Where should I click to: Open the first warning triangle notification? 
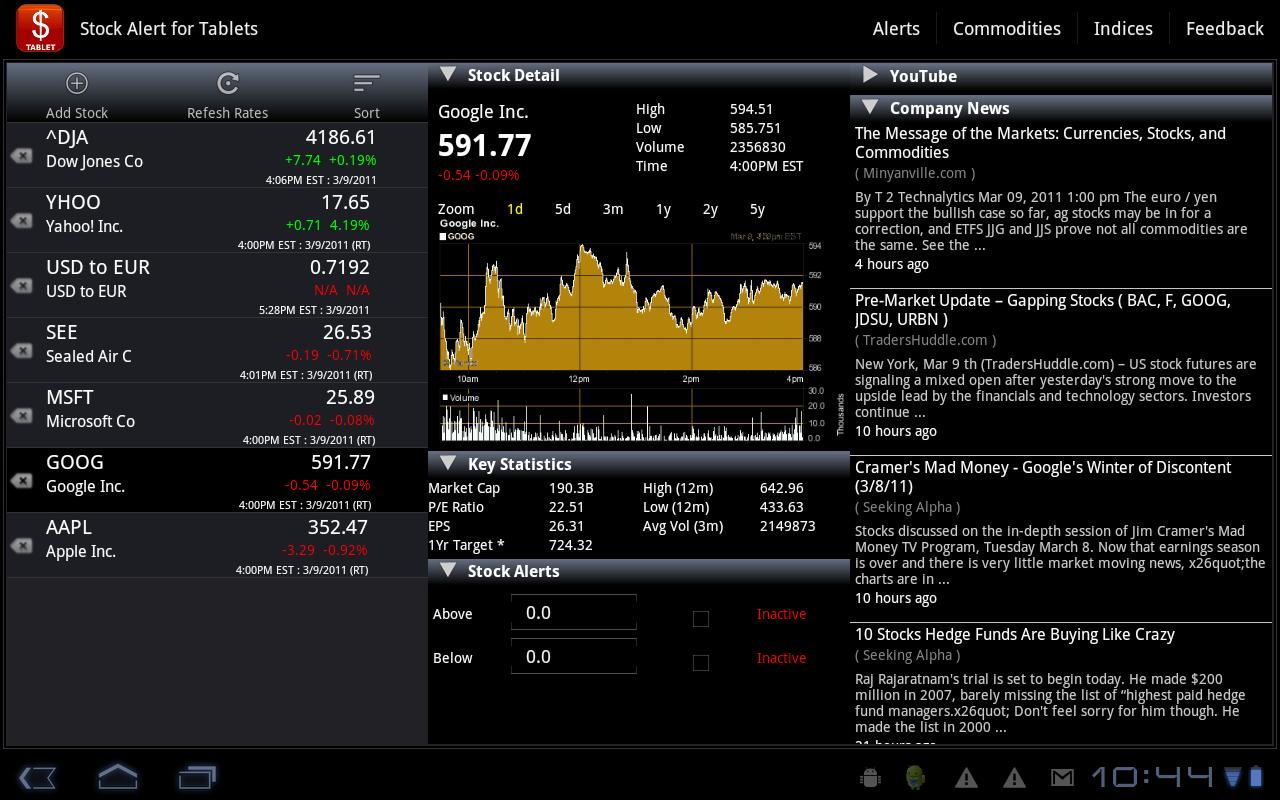click(966, 777)
